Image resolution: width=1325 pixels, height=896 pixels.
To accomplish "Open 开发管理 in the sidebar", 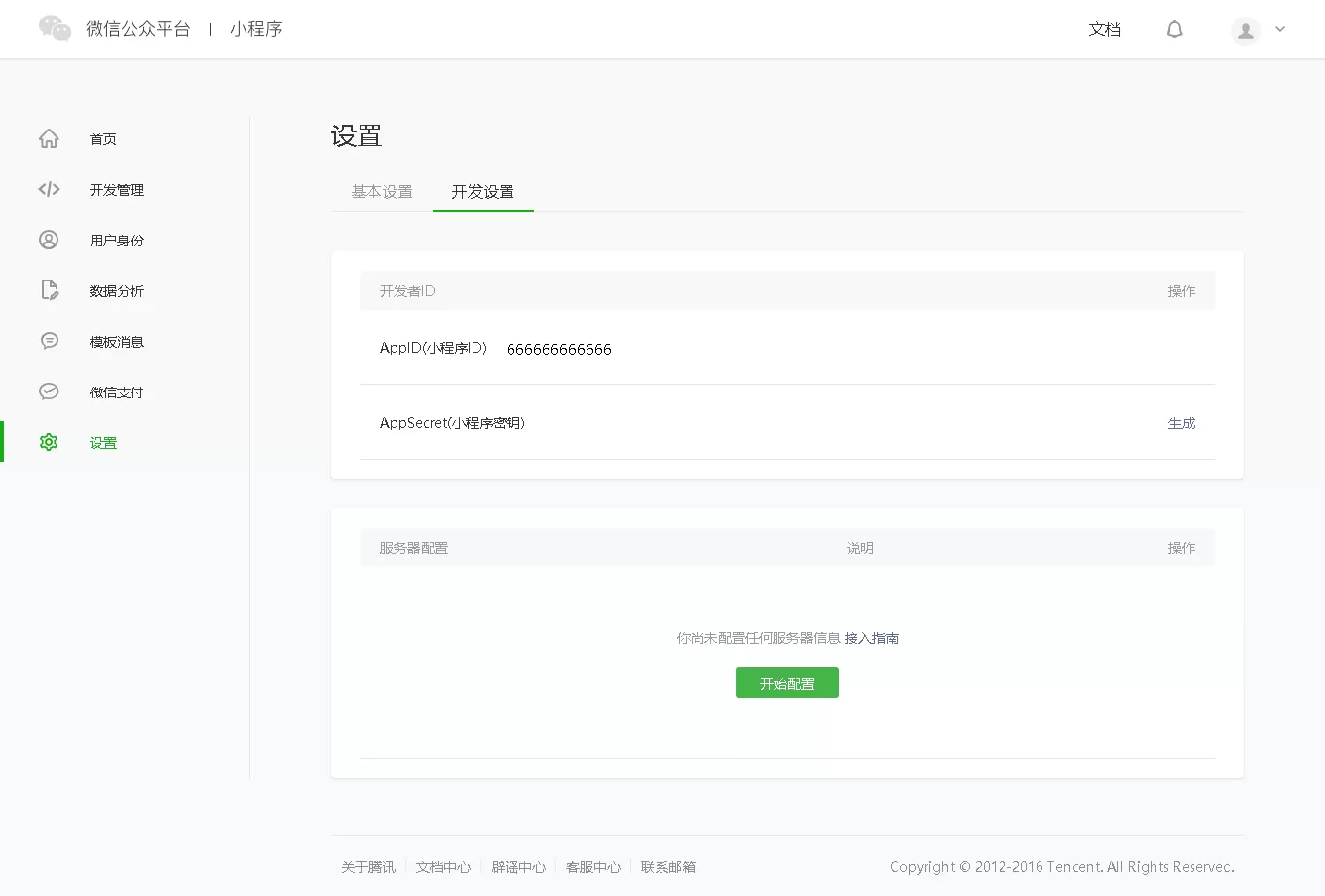I will coord(117,190).
